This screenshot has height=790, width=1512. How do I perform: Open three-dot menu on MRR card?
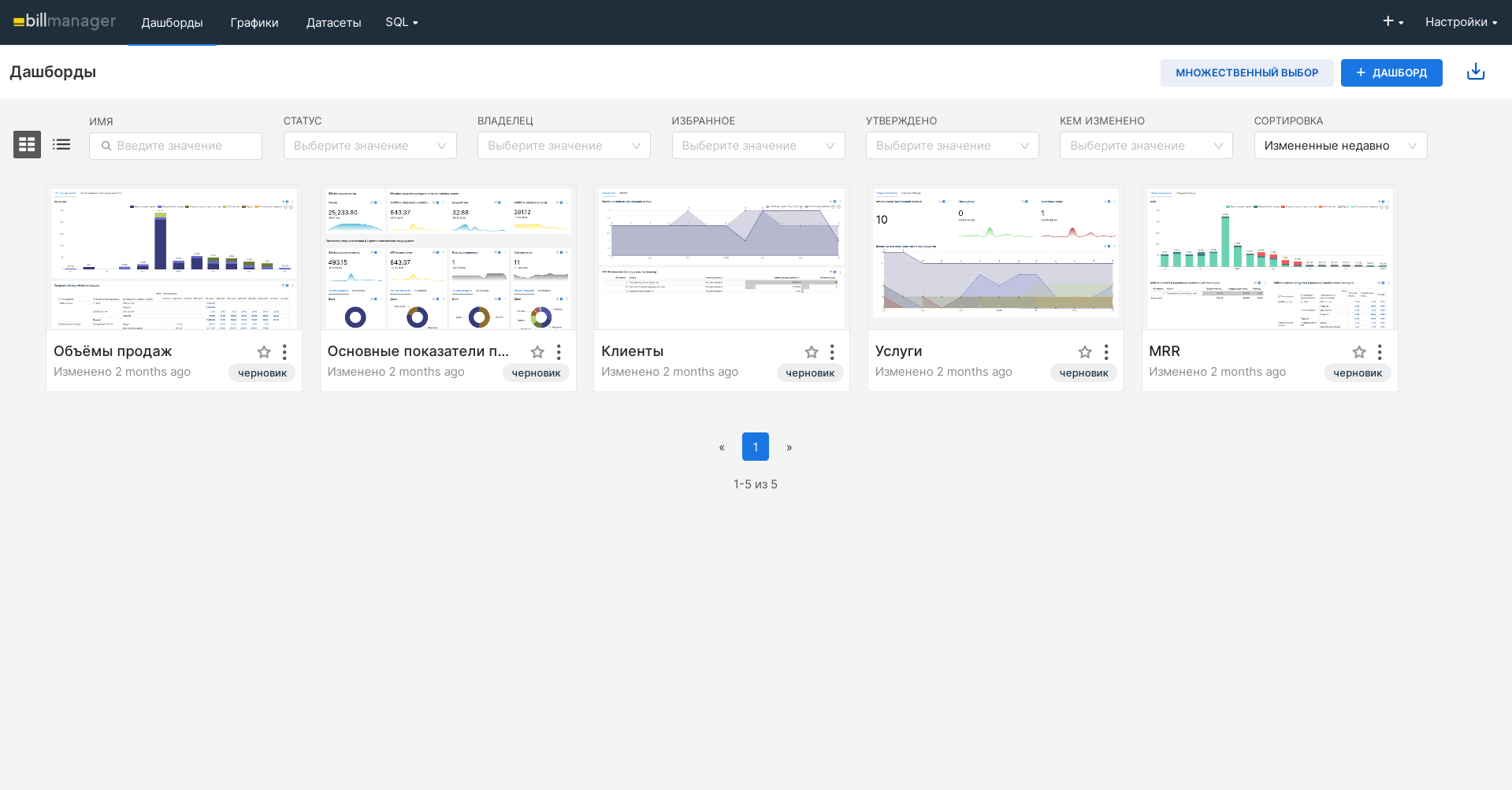pos(1380,352)
